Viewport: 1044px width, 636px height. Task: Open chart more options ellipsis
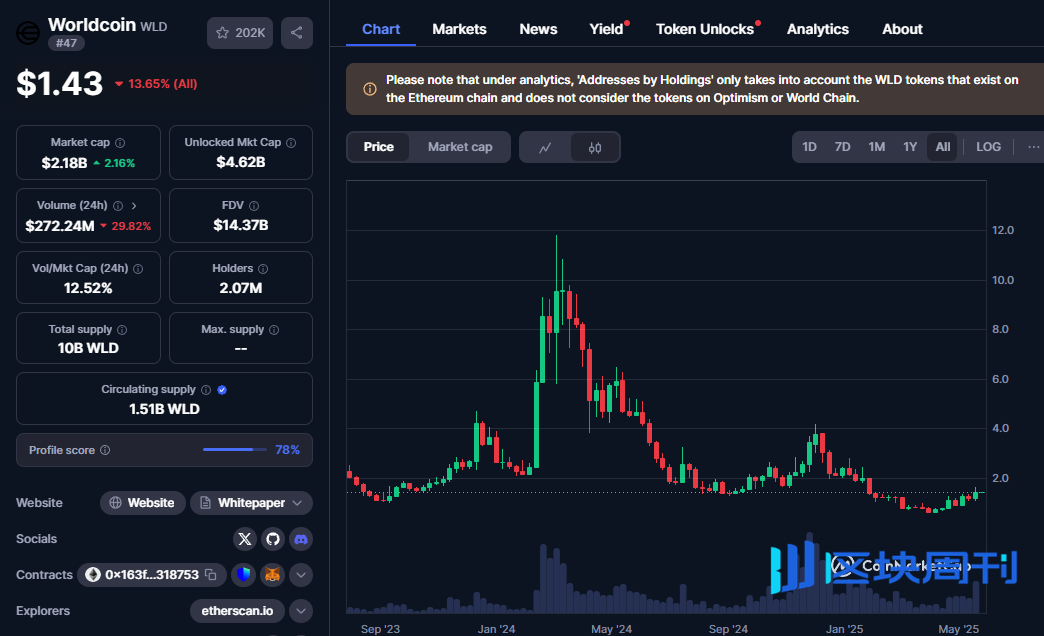[1033, 147]
